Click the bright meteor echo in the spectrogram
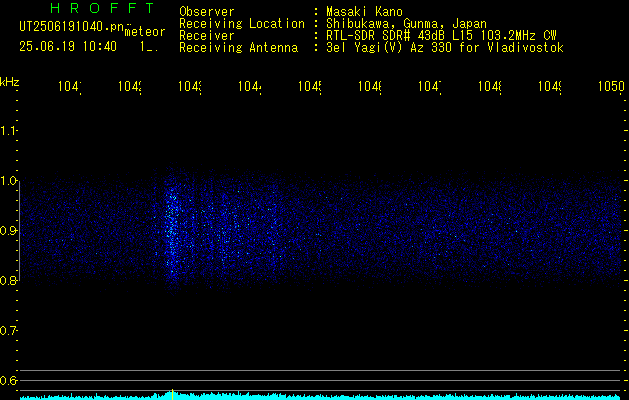This screenshot has width=629, height=400. coord(172,231)
